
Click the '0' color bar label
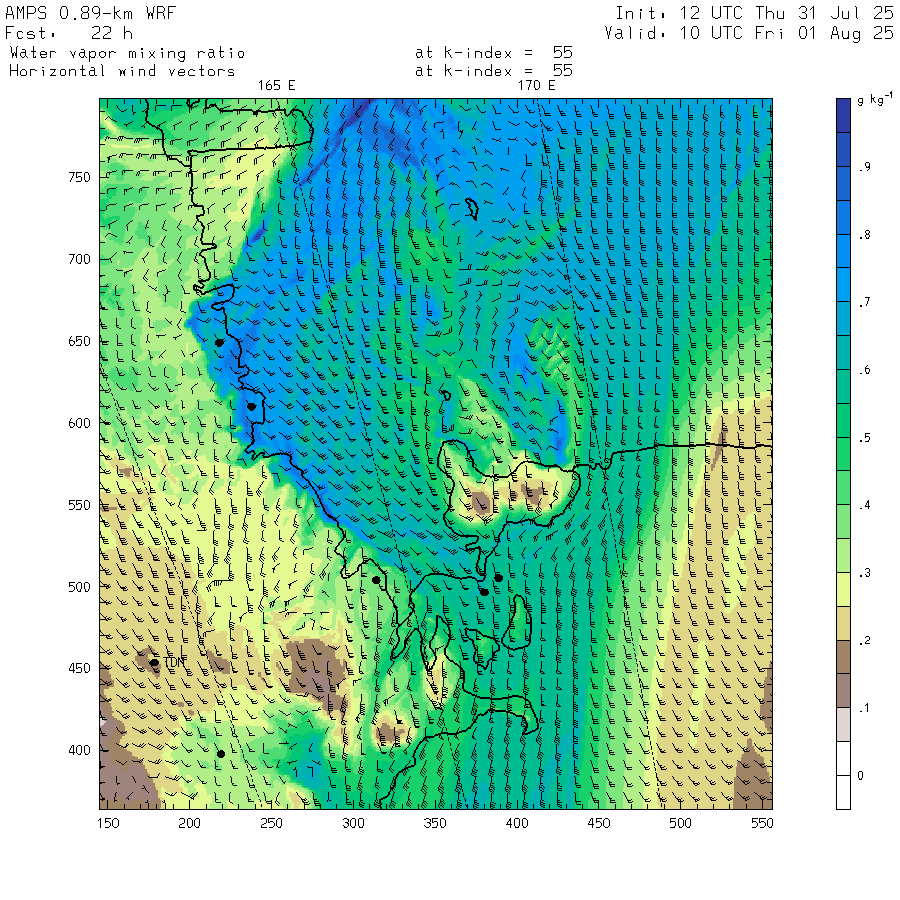pyautogui.click(x=860, y=775)
